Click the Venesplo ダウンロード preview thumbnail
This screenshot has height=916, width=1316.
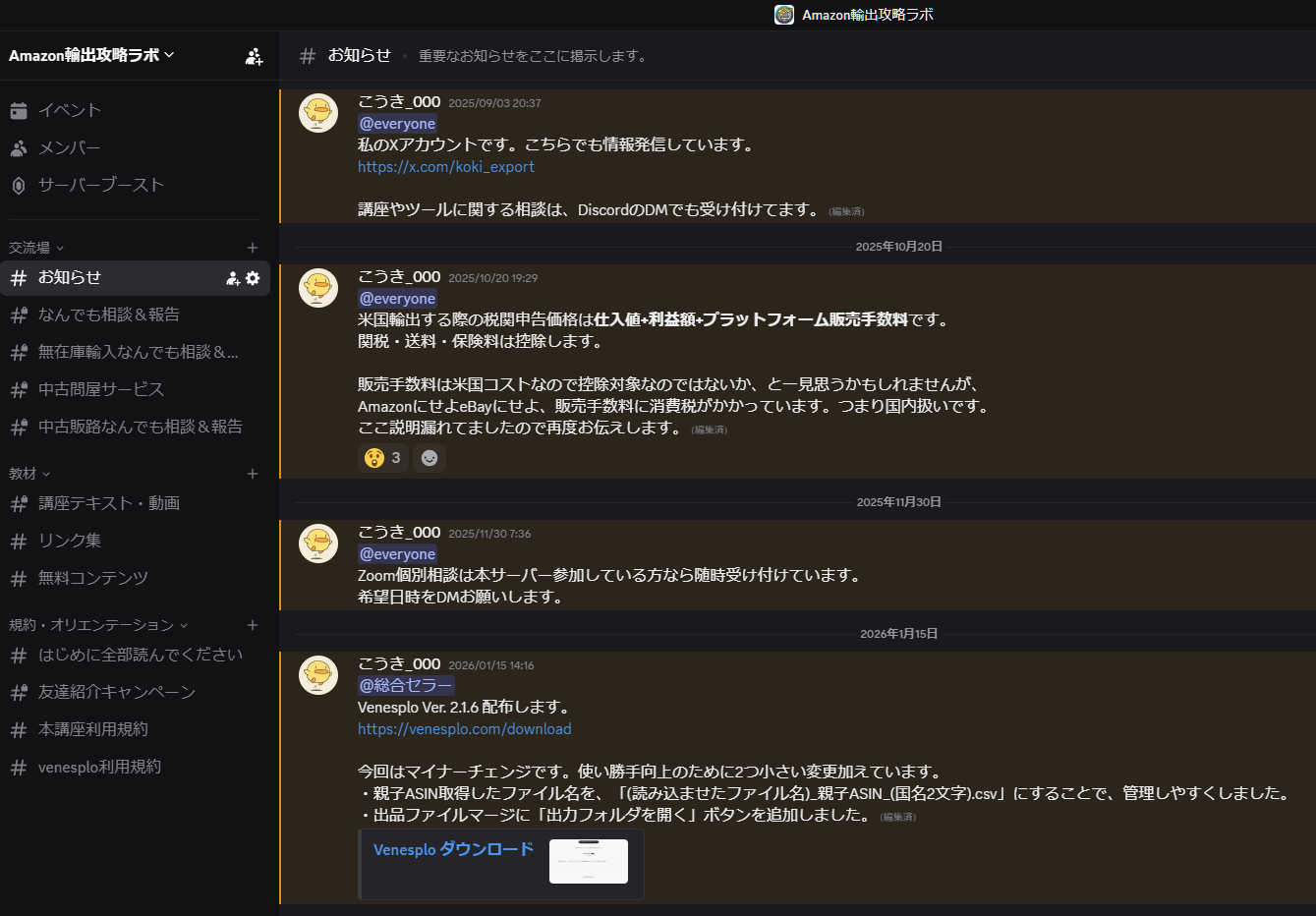(x=588, y=861)
